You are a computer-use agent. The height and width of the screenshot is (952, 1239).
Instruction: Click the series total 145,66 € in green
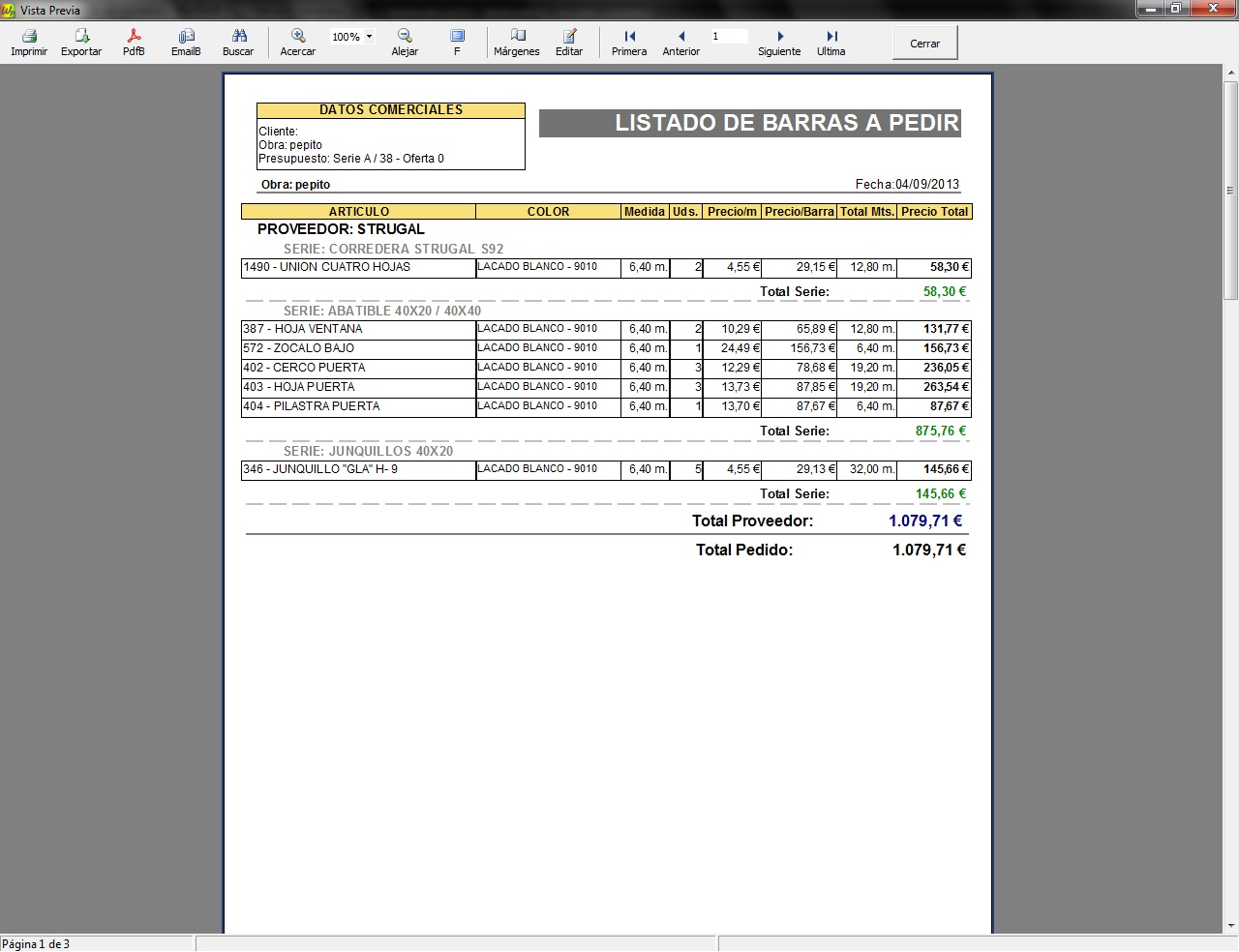[x=941, y=493]
